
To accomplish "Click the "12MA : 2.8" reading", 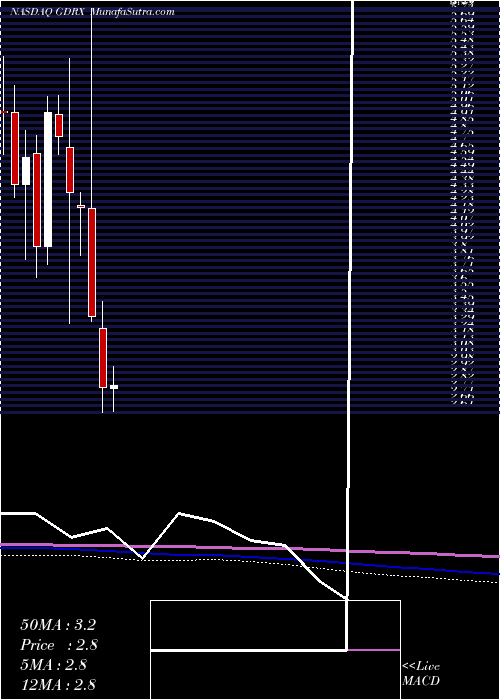I will click(x=58, y=684).
